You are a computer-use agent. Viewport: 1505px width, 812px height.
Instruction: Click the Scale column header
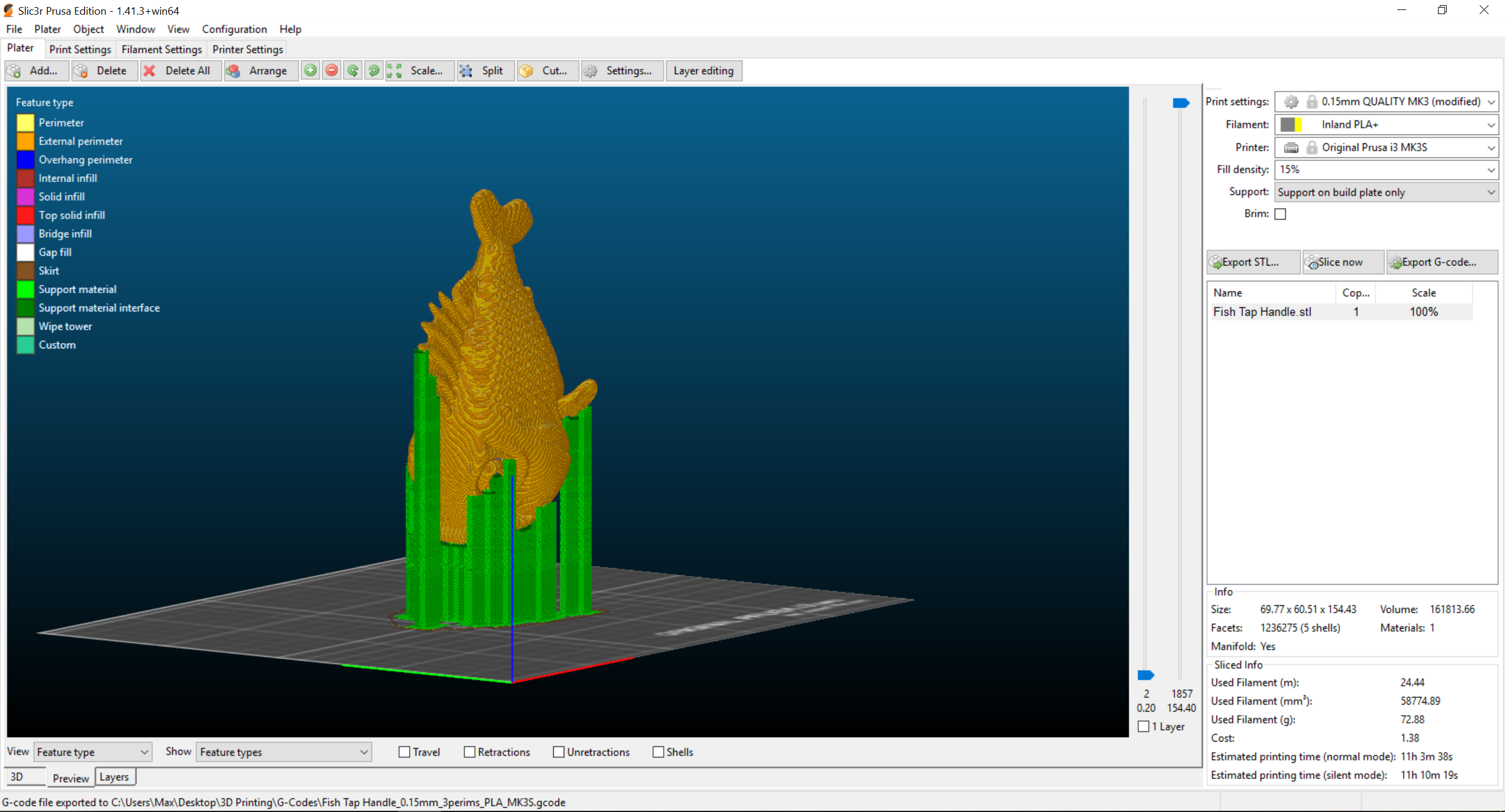click(x=1424, y=293)
